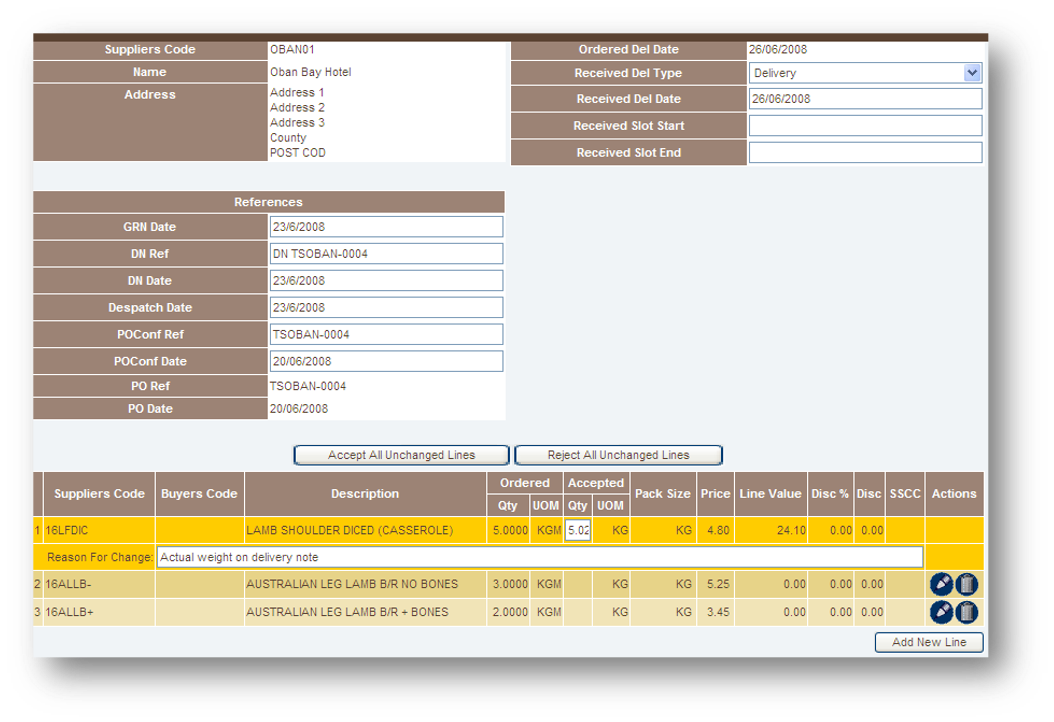
Task: Click the Add New Line button
Action: pos(929,642)
